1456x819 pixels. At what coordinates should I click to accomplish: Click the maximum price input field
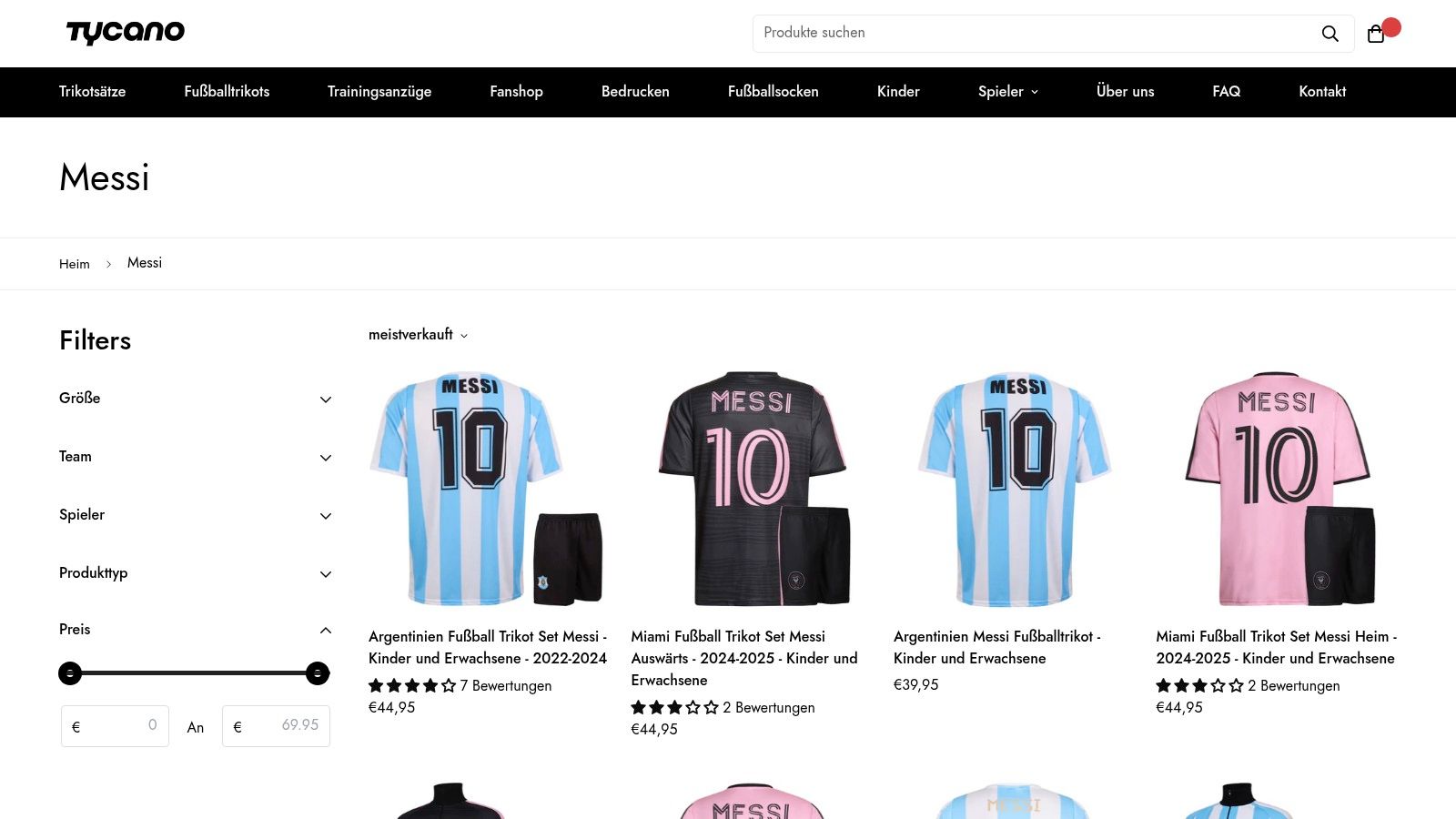[x=276, y=726]
